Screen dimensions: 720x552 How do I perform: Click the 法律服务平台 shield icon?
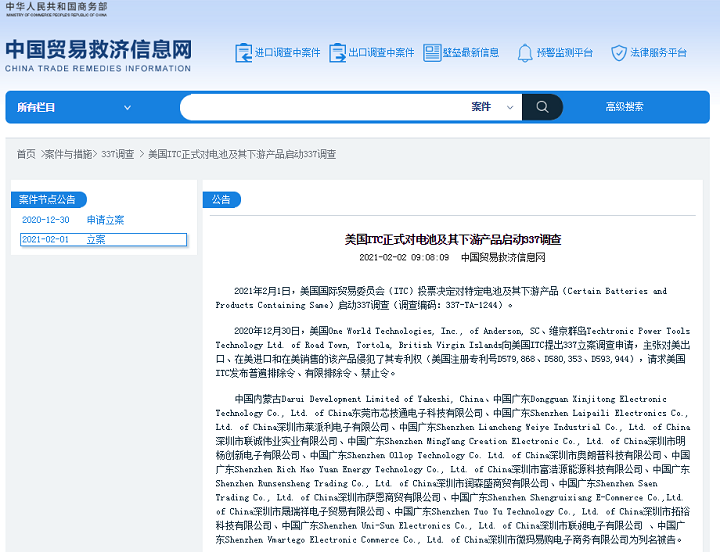(619, 53)
